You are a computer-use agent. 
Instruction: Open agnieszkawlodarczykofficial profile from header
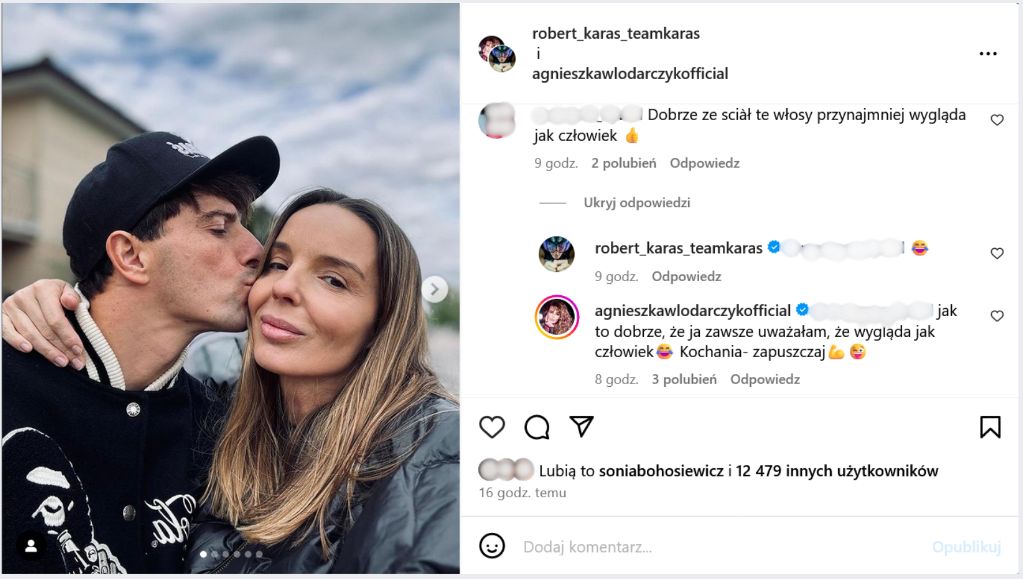point(630,73)
